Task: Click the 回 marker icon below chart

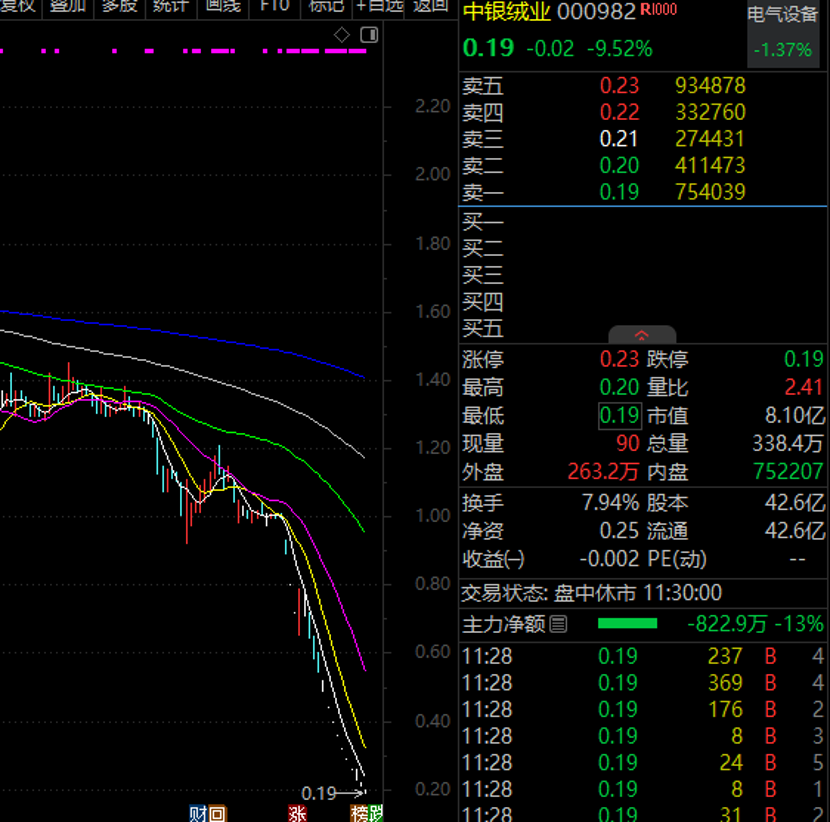Action: point(216,813)
